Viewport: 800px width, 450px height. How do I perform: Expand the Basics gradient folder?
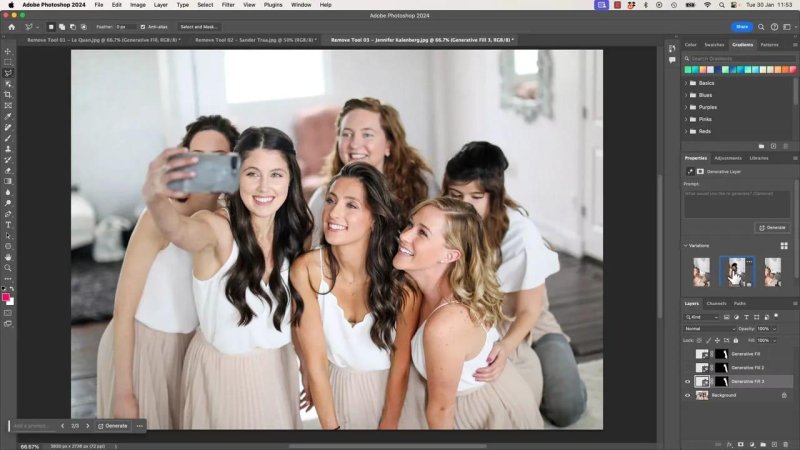pos(686,83)
